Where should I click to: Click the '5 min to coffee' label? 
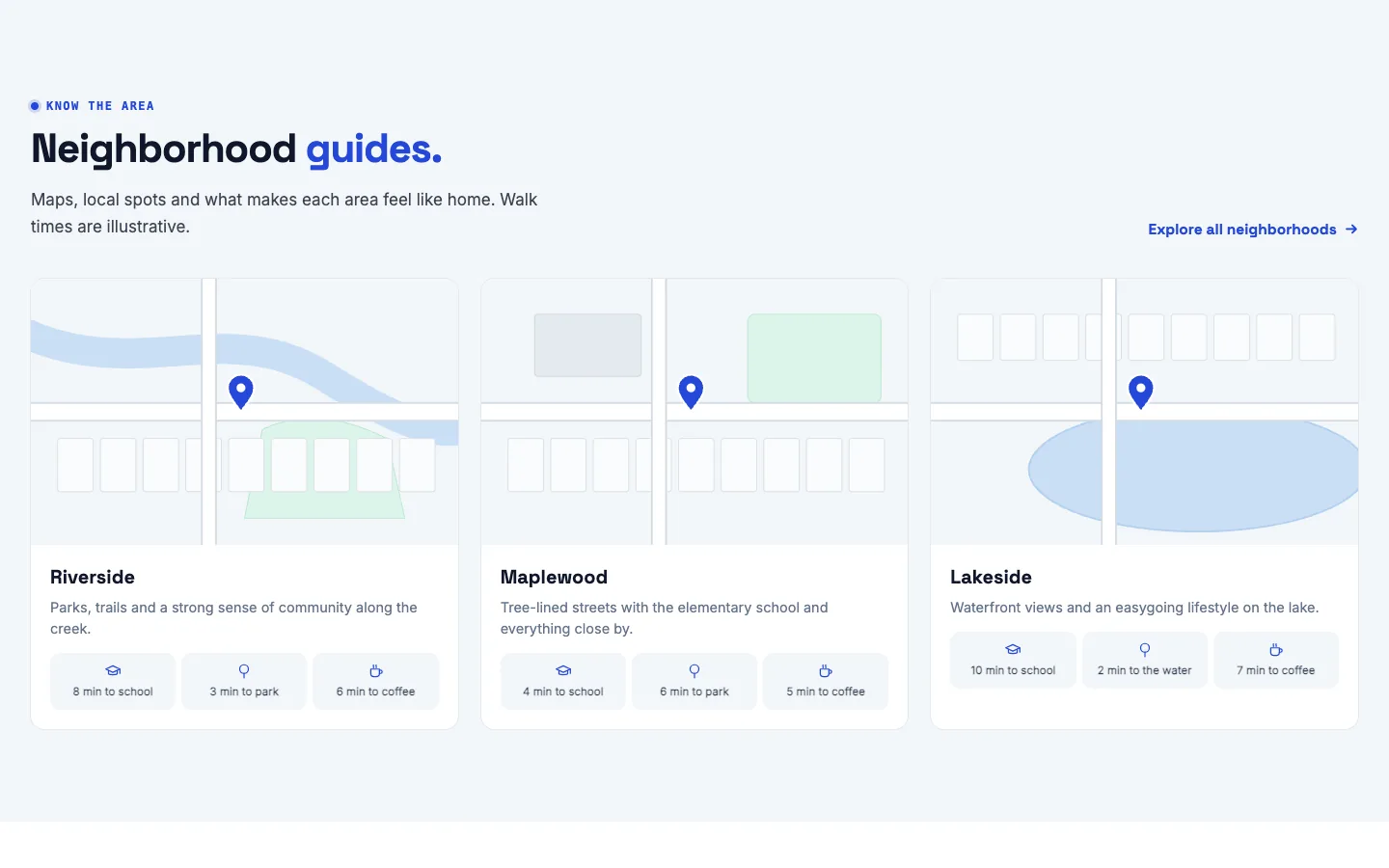(x=826, y=692)
